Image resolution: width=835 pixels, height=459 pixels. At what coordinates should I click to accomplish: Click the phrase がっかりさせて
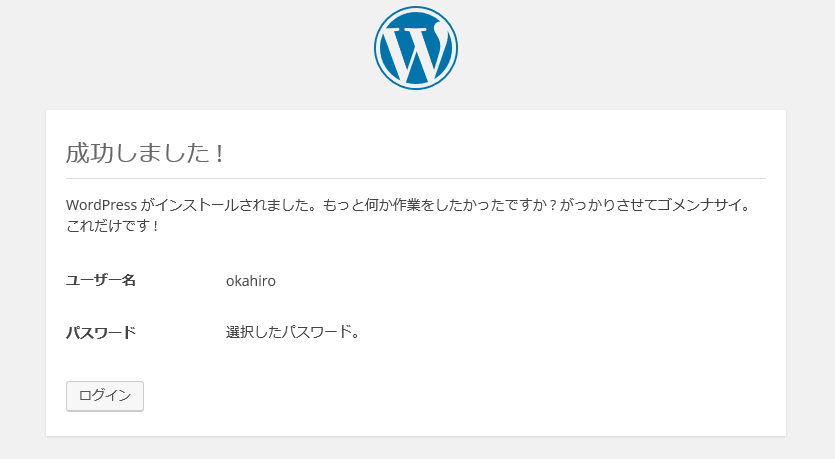click(x=608, y=205)
